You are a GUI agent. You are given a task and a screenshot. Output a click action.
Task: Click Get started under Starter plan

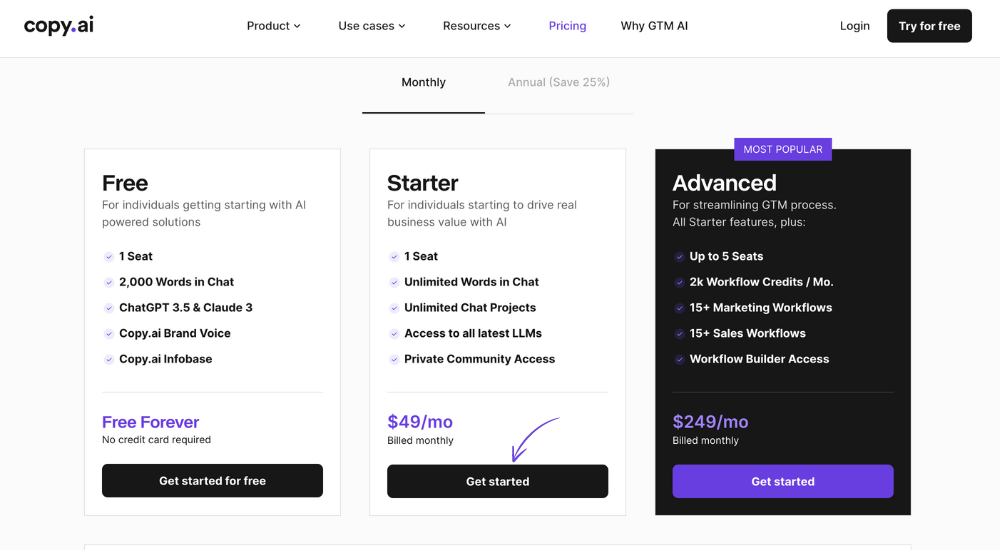pos(497,482)
